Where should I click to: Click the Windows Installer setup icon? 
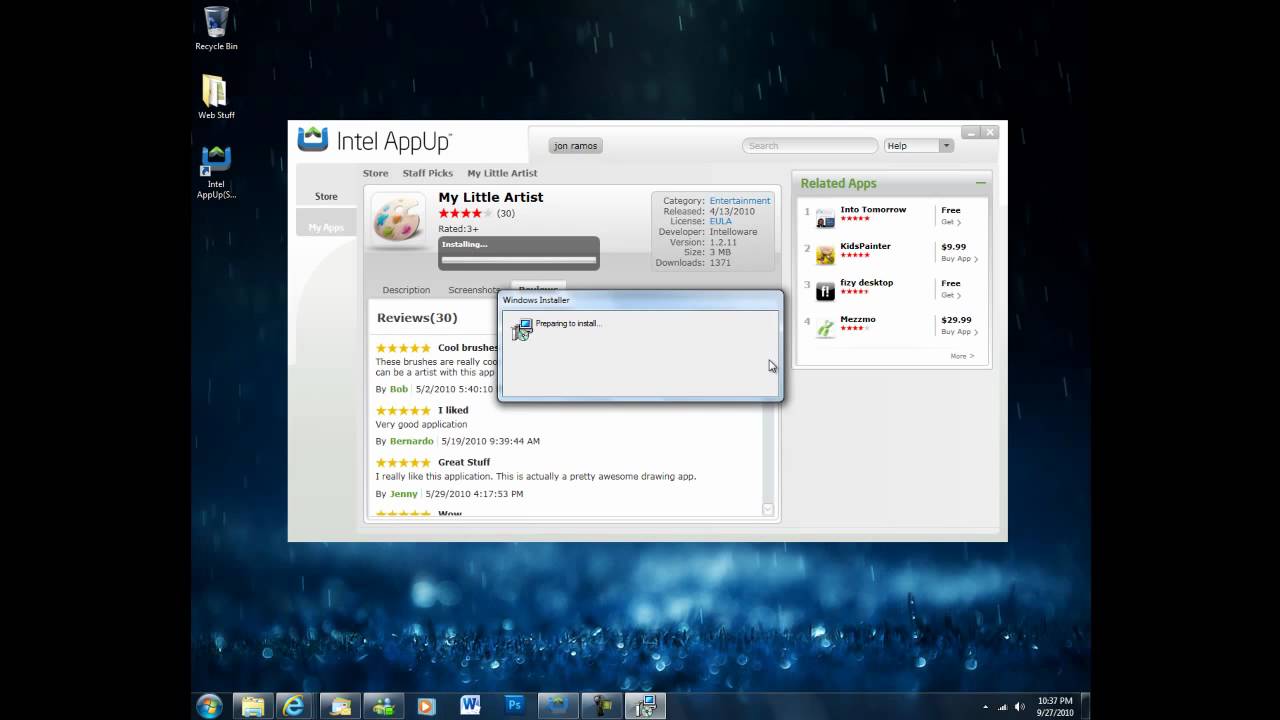(x=522, y=329)
